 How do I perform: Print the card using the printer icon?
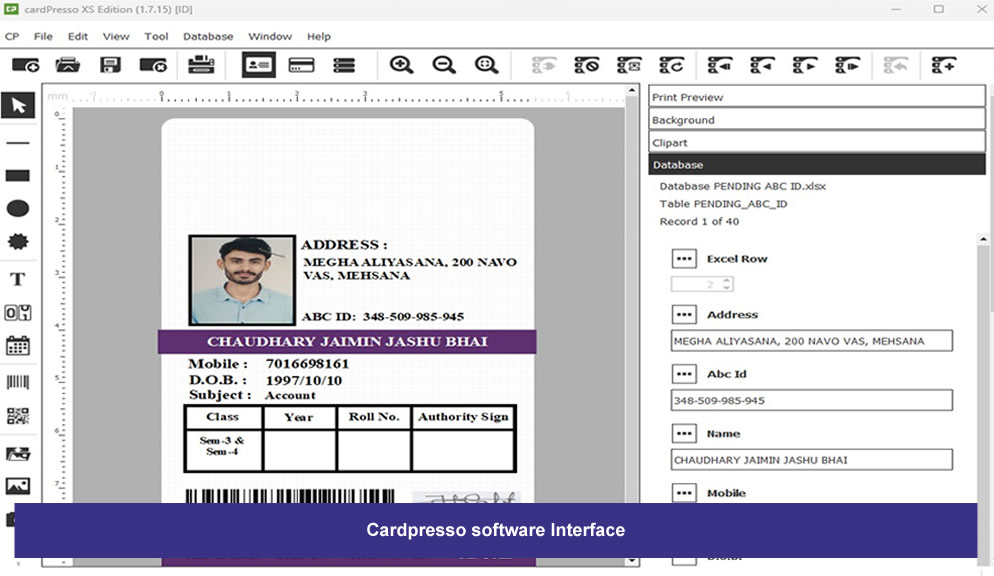201,65
